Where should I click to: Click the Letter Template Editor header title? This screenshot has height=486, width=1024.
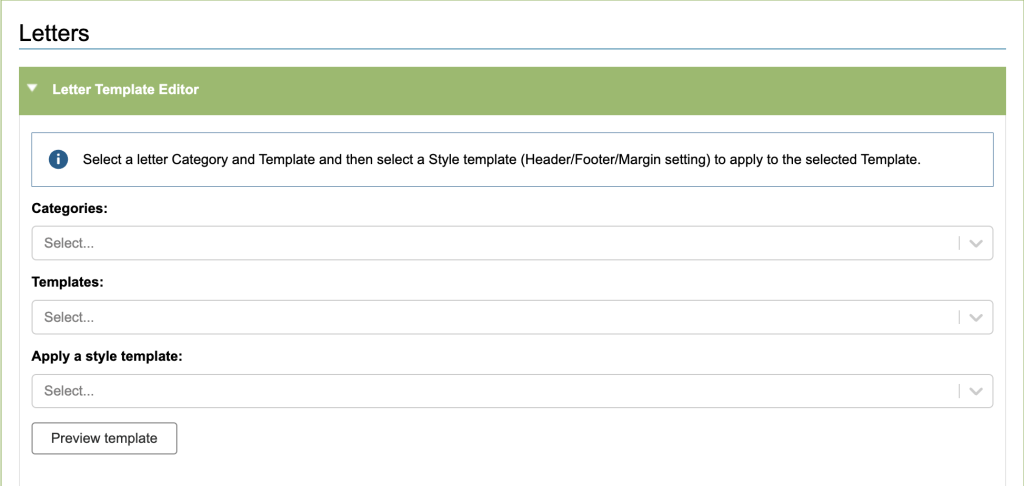[125, 89]
